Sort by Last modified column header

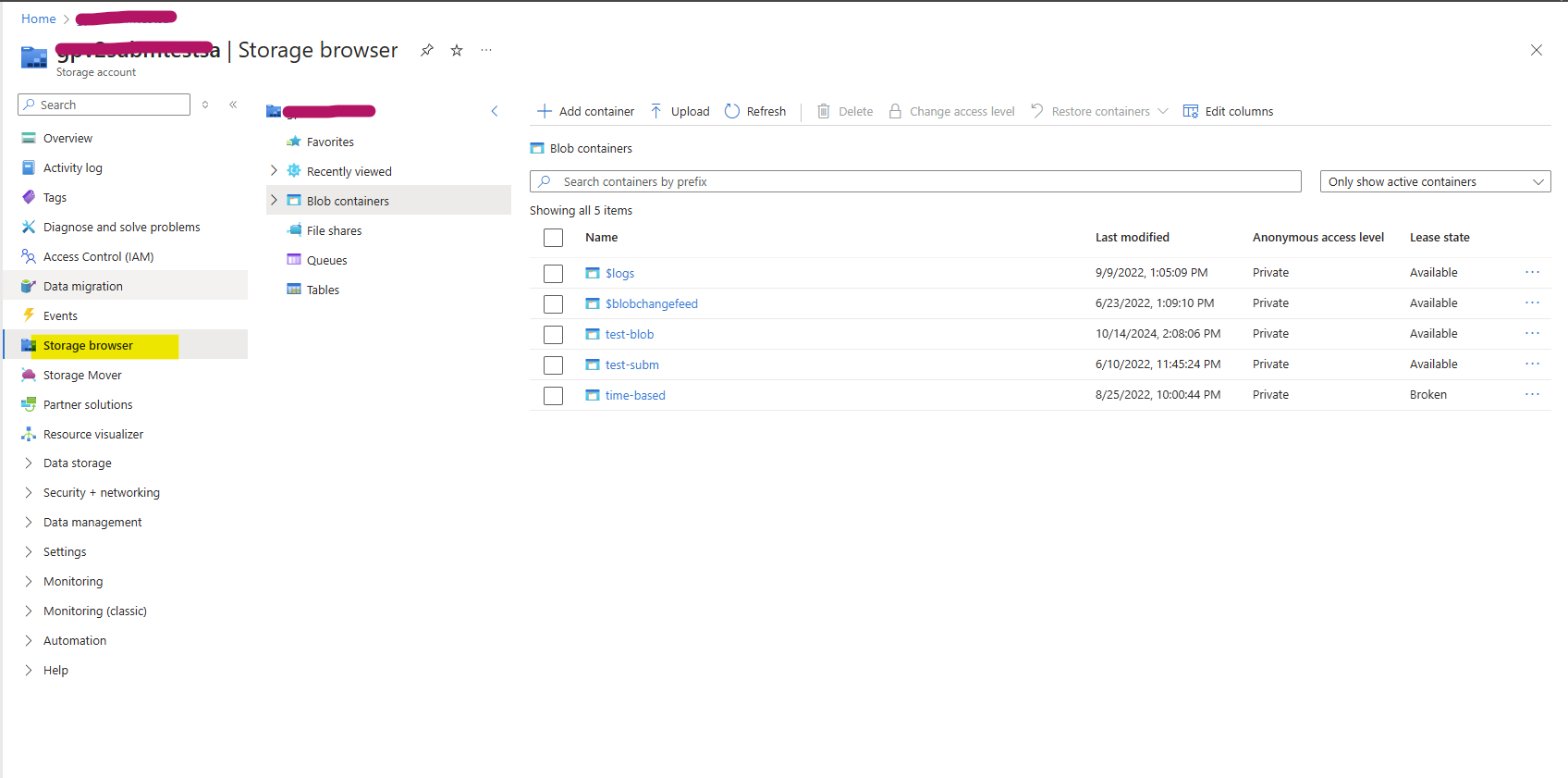[1133, 237]
